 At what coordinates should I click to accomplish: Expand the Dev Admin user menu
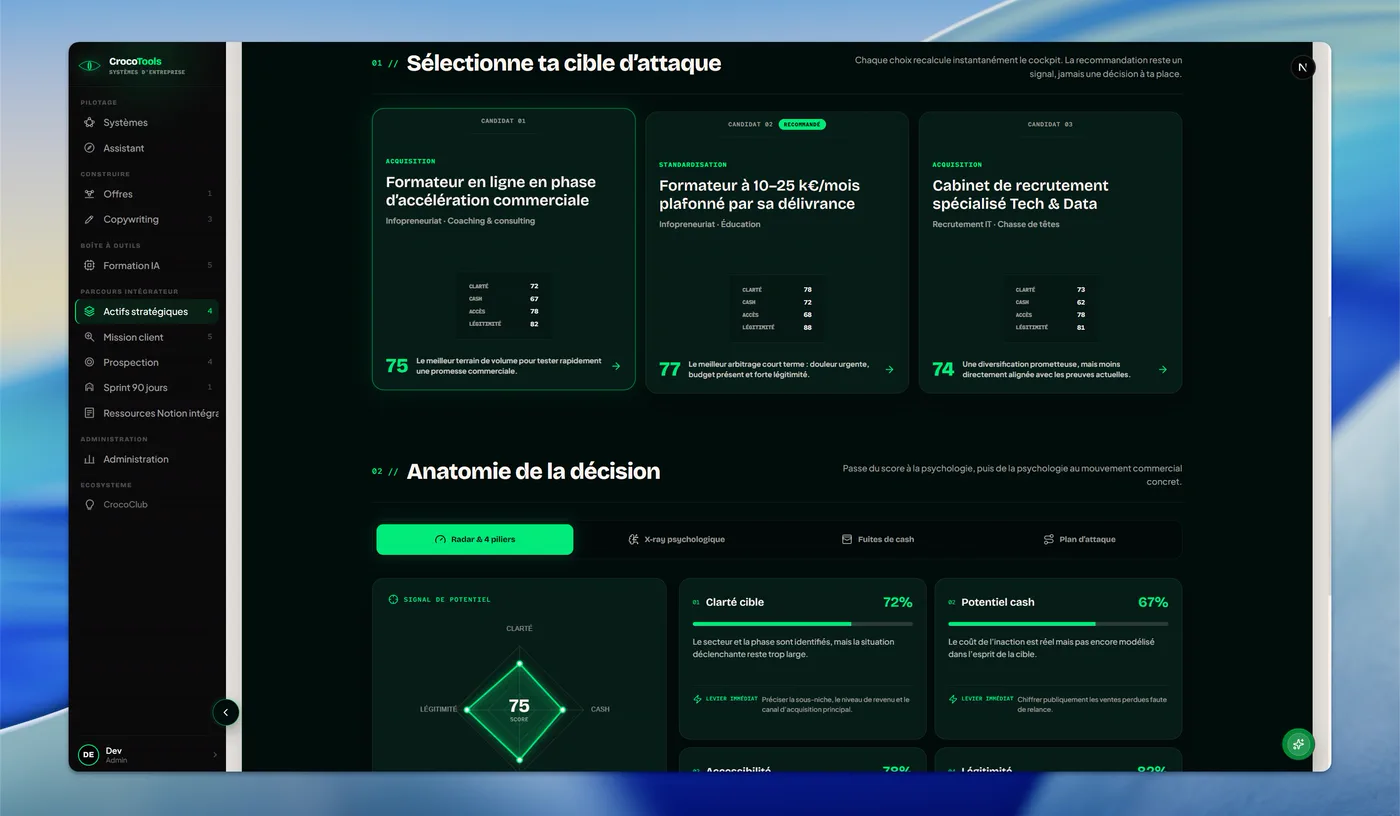coord(148,755)
